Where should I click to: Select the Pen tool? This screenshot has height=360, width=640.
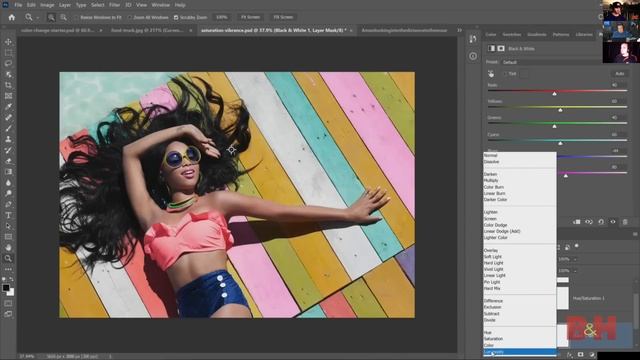pos(8,204)
